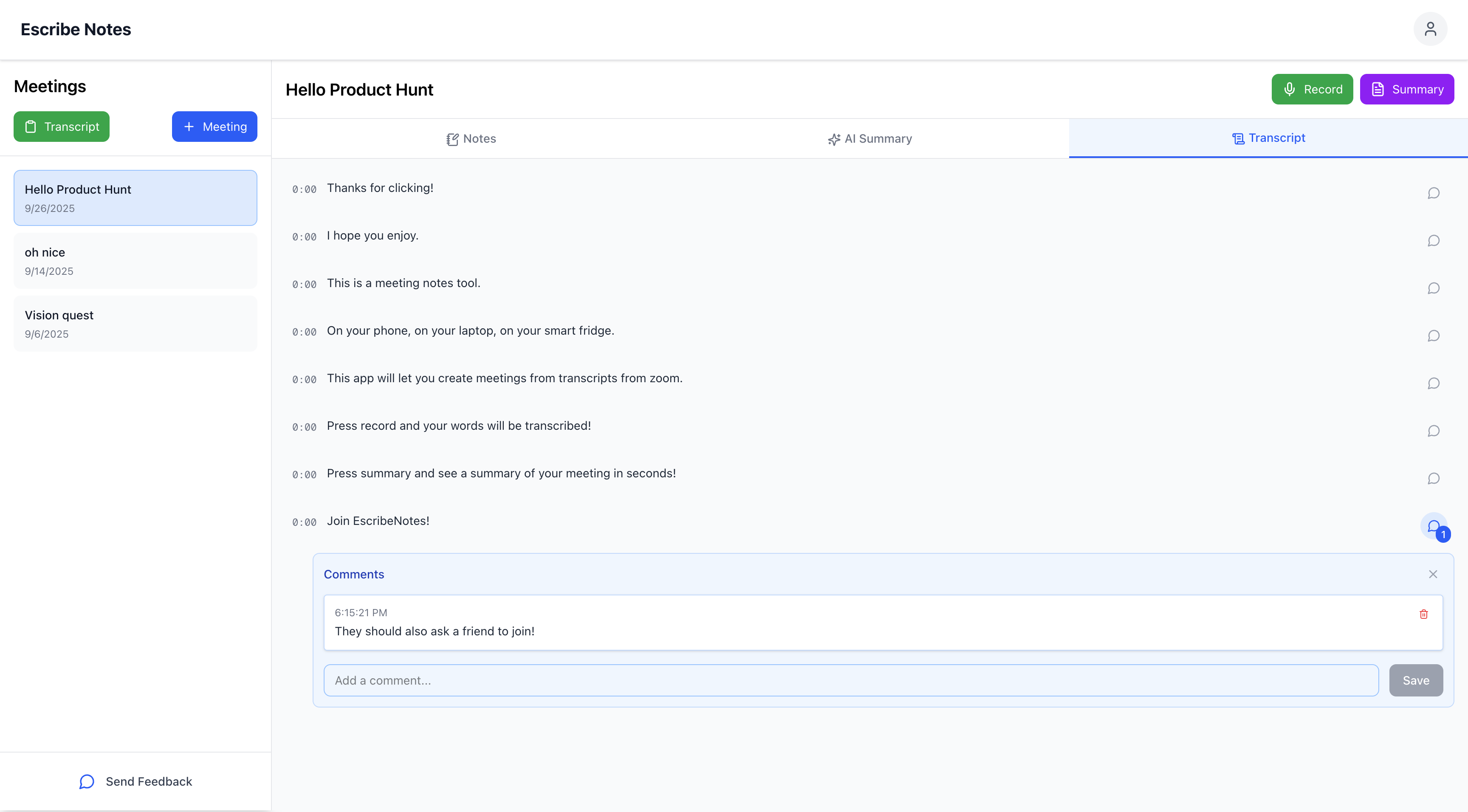Select the Transcript tab
This screenshot has width=1468, height=812.
(x=1268, y=138)
